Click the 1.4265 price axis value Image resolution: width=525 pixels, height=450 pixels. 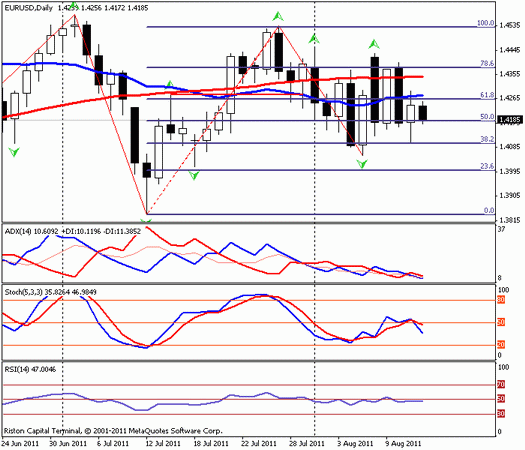(510, 98)
